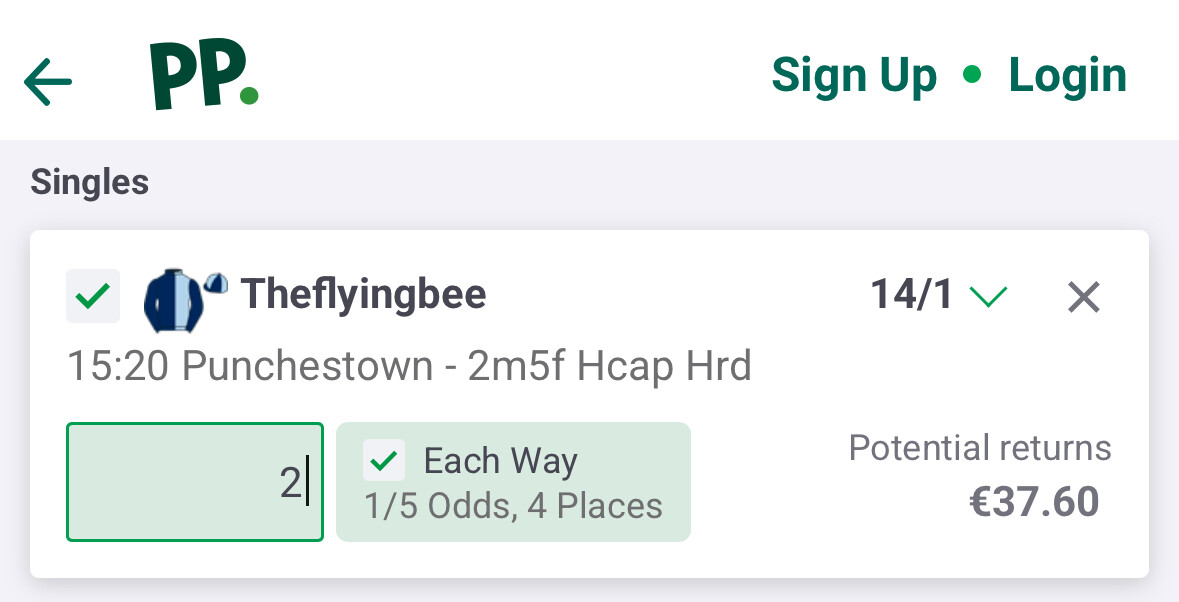The image size is (1179, 602).
Task: Click the 15:20 Punchestown race details
Action: pyautogui.click(x=409, y=367)
